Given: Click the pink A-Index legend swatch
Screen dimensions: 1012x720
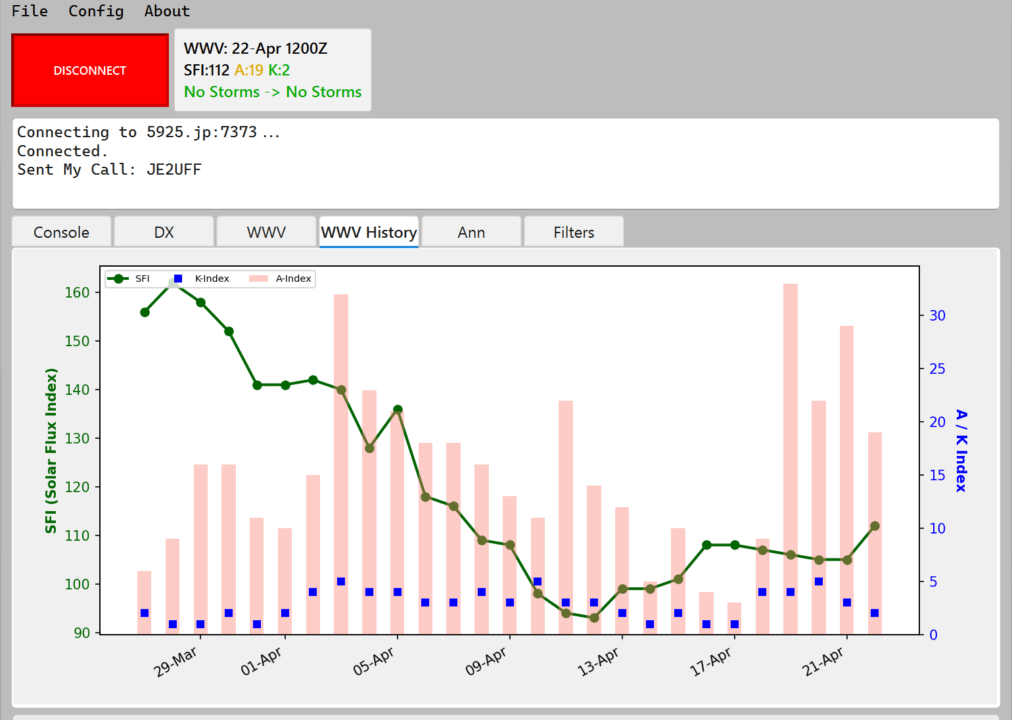Looking at the screenshot, I should [x=257, y=279].
